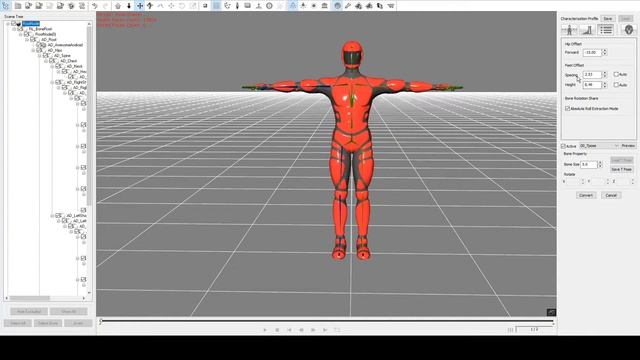Click the Forward hip offset stepper arrows

(604, 52)
